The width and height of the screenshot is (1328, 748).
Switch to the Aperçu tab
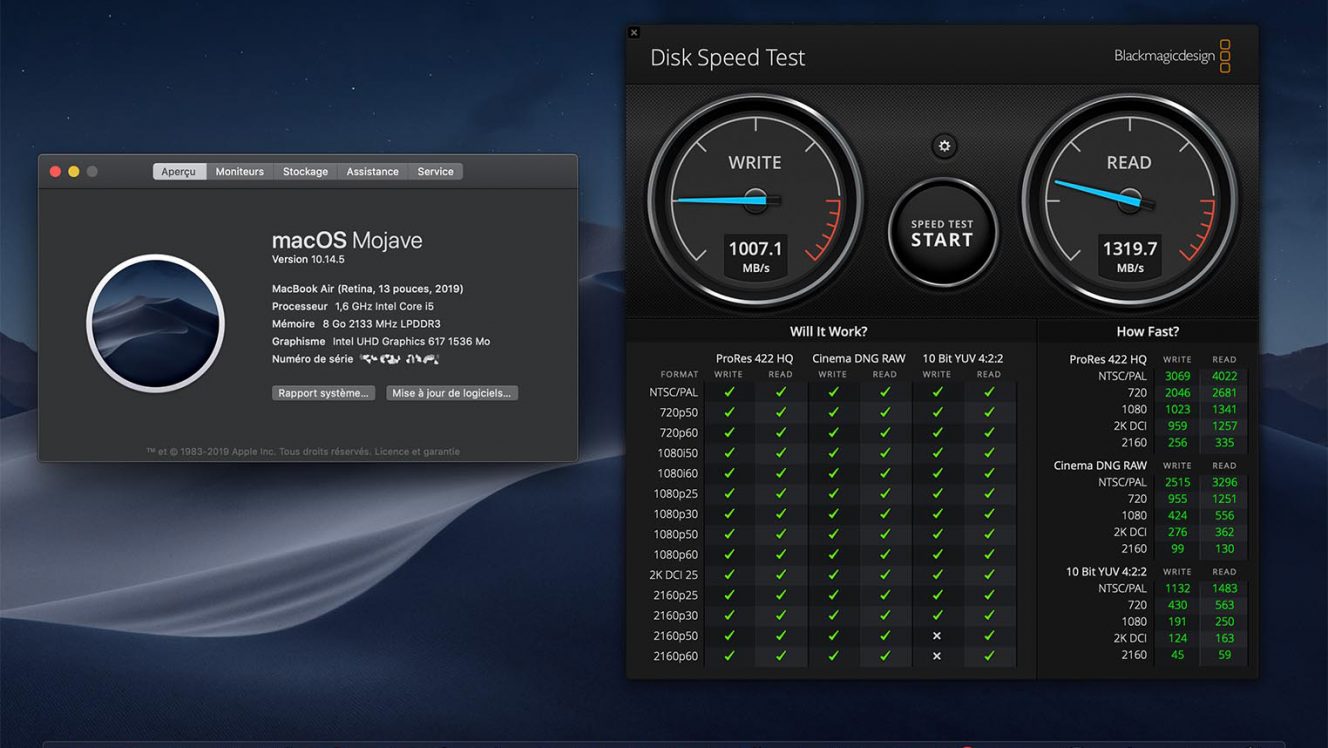[179, 172]
